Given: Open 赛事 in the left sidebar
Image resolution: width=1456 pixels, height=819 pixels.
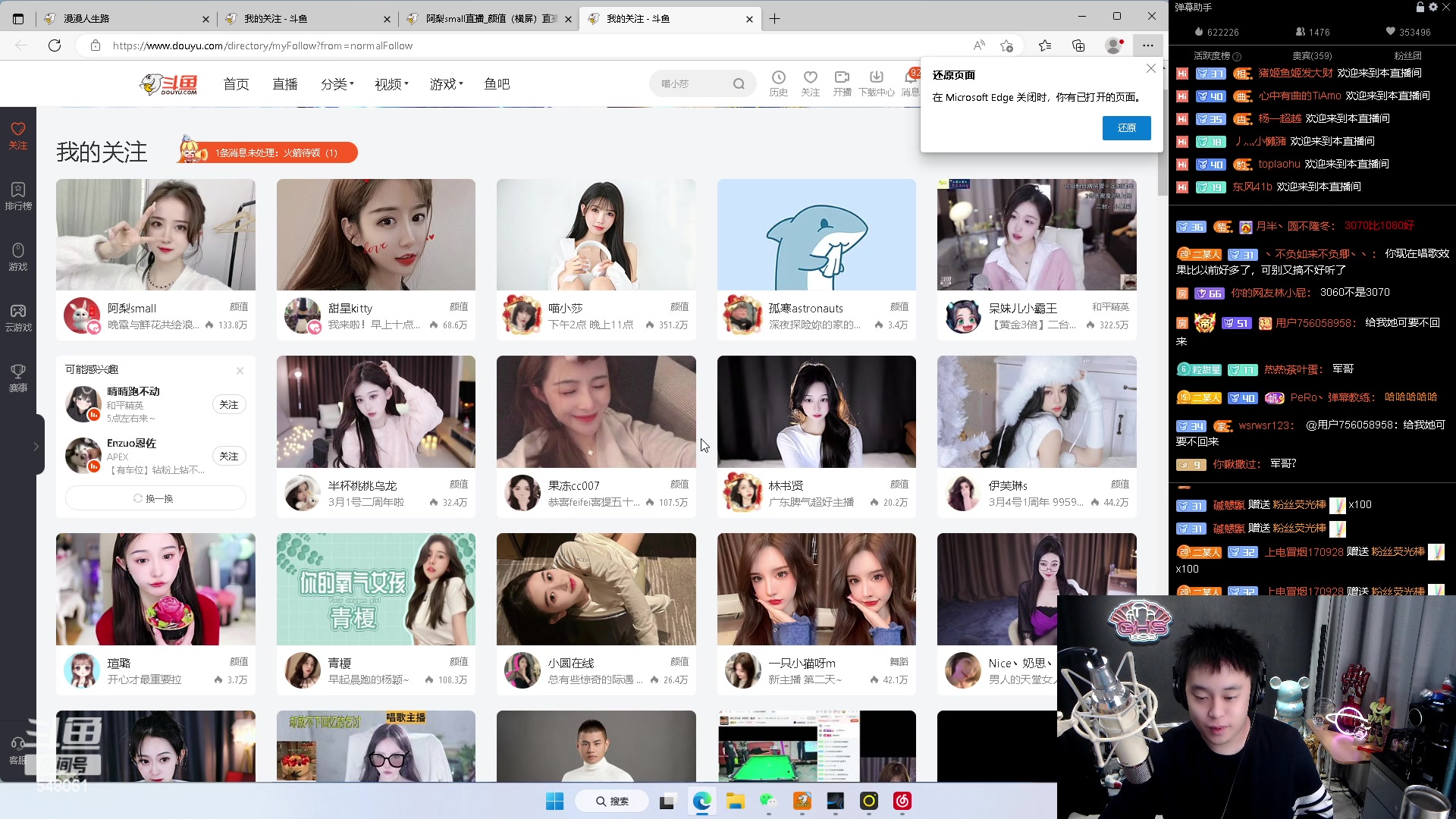Looking at the screenshot, I should point(18,378).
